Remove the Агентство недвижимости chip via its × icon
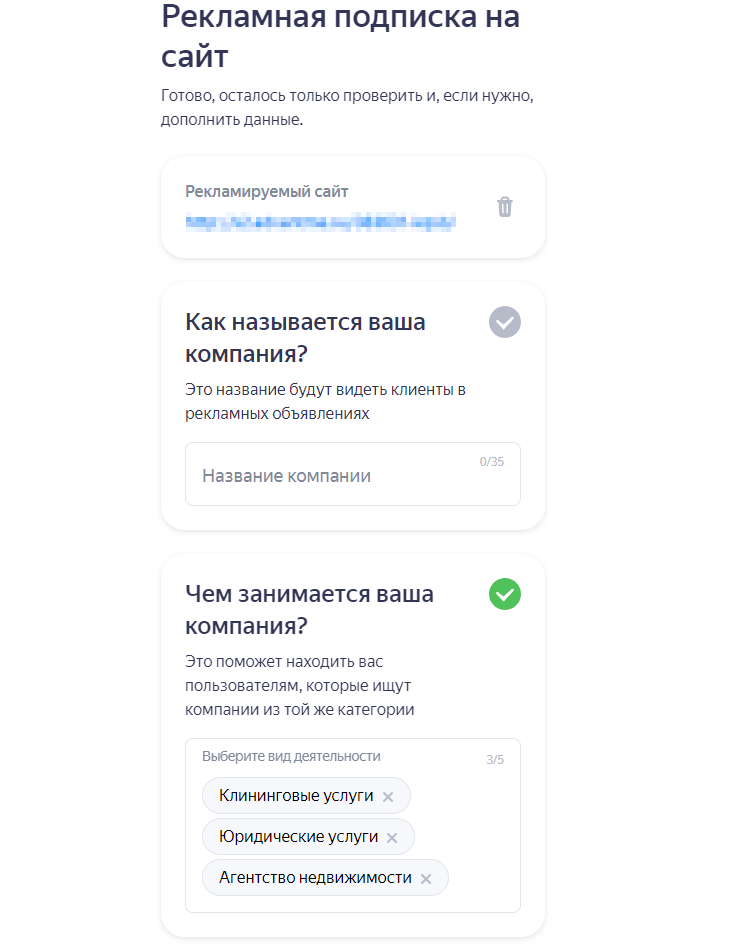This screenshot has width=740, height=945. point(424,877)
